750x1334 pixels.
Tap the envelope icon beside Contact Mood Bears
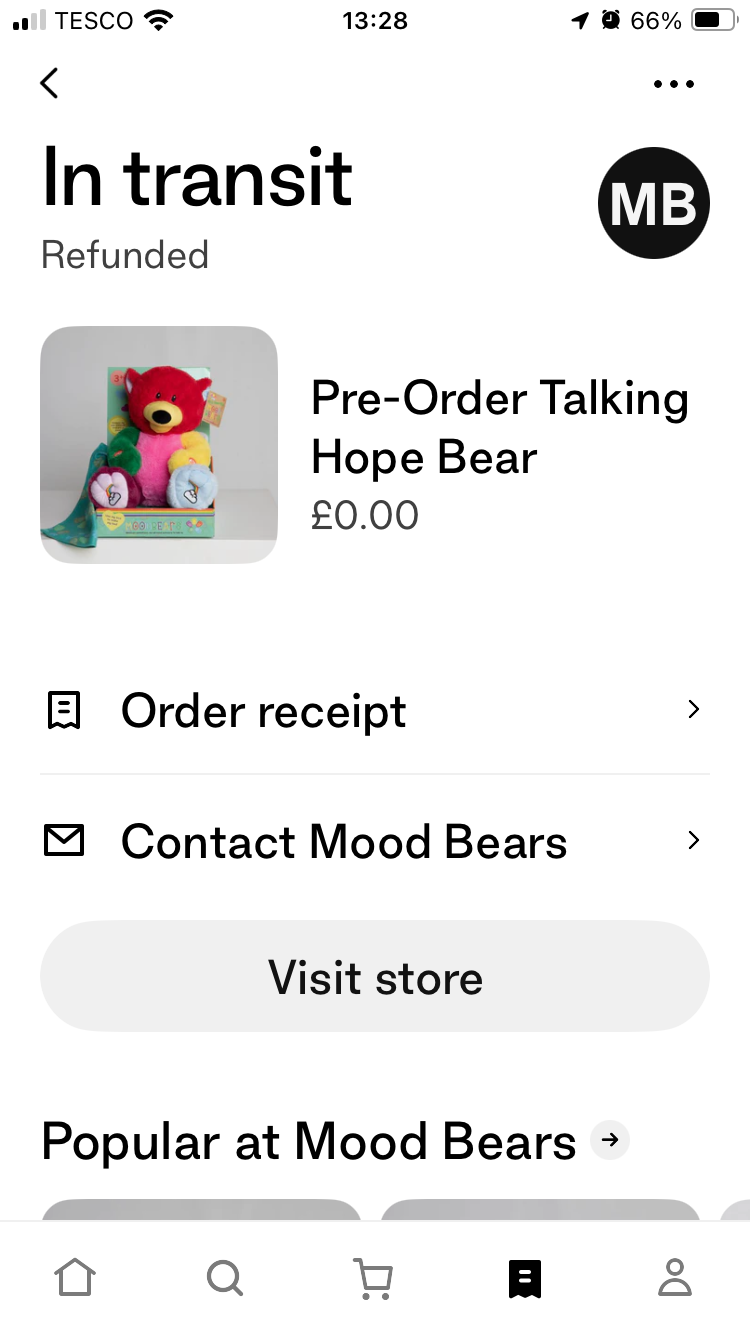[64, 841]
